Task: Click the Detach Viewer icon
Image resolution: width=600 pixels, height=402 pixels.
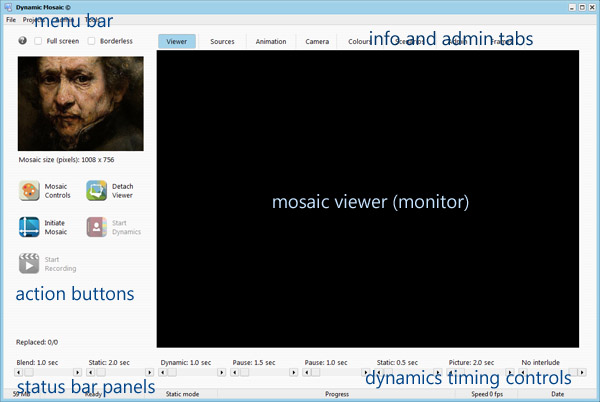Action: (96, 190)
